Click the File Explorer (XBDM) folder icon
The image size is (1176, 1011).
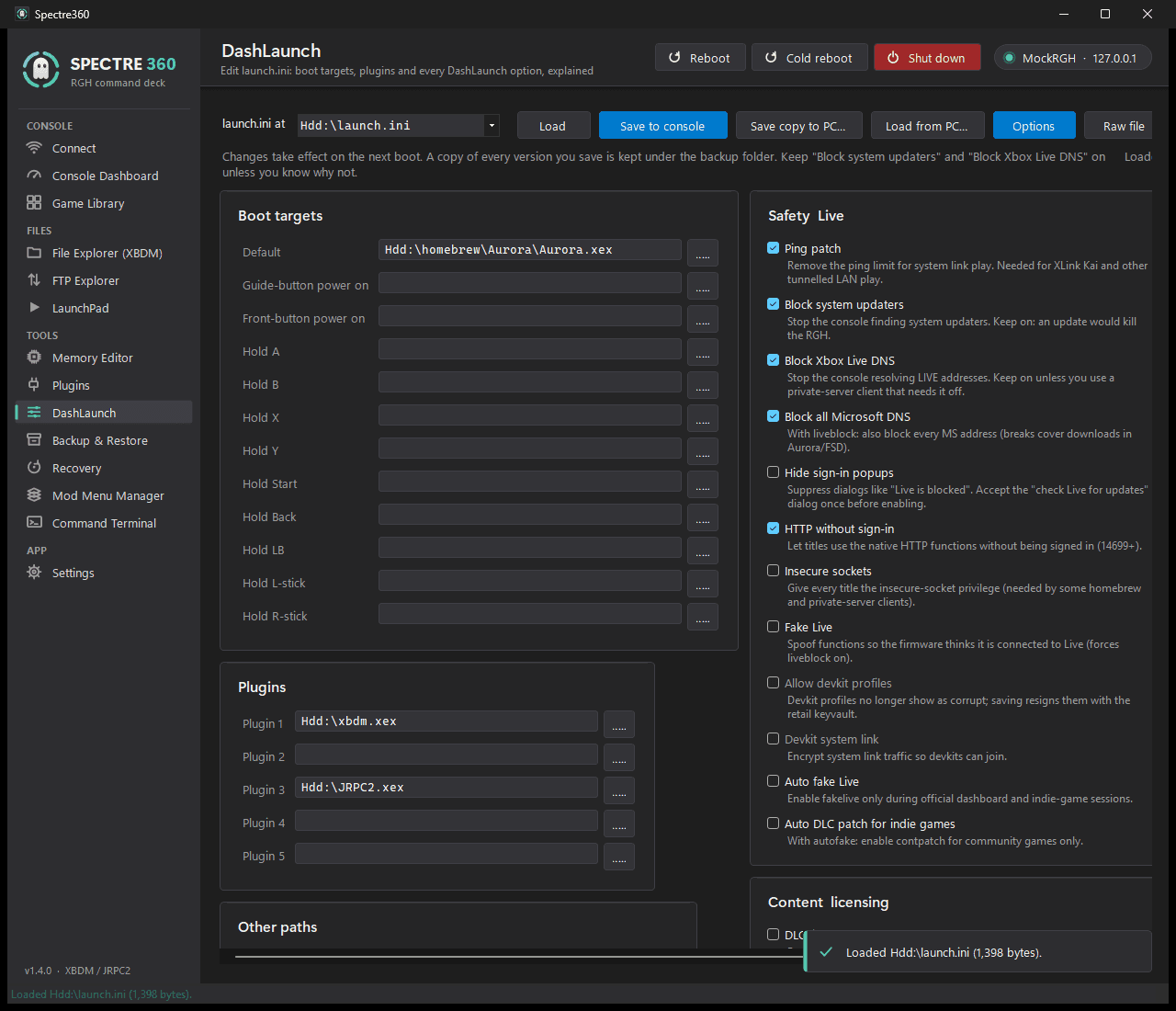pyautogui.click(x=34, y=253)
